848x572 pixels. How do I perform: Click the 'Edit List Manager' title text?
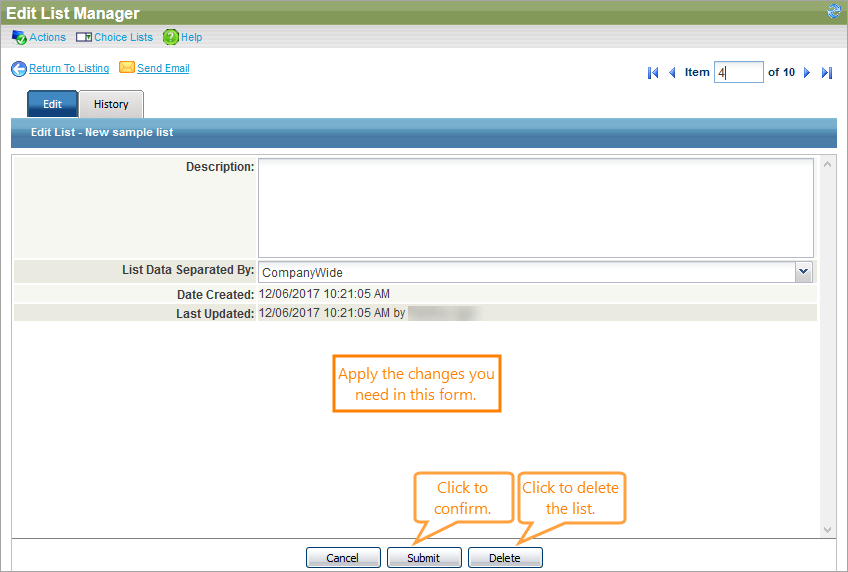(x=72, y=13)
